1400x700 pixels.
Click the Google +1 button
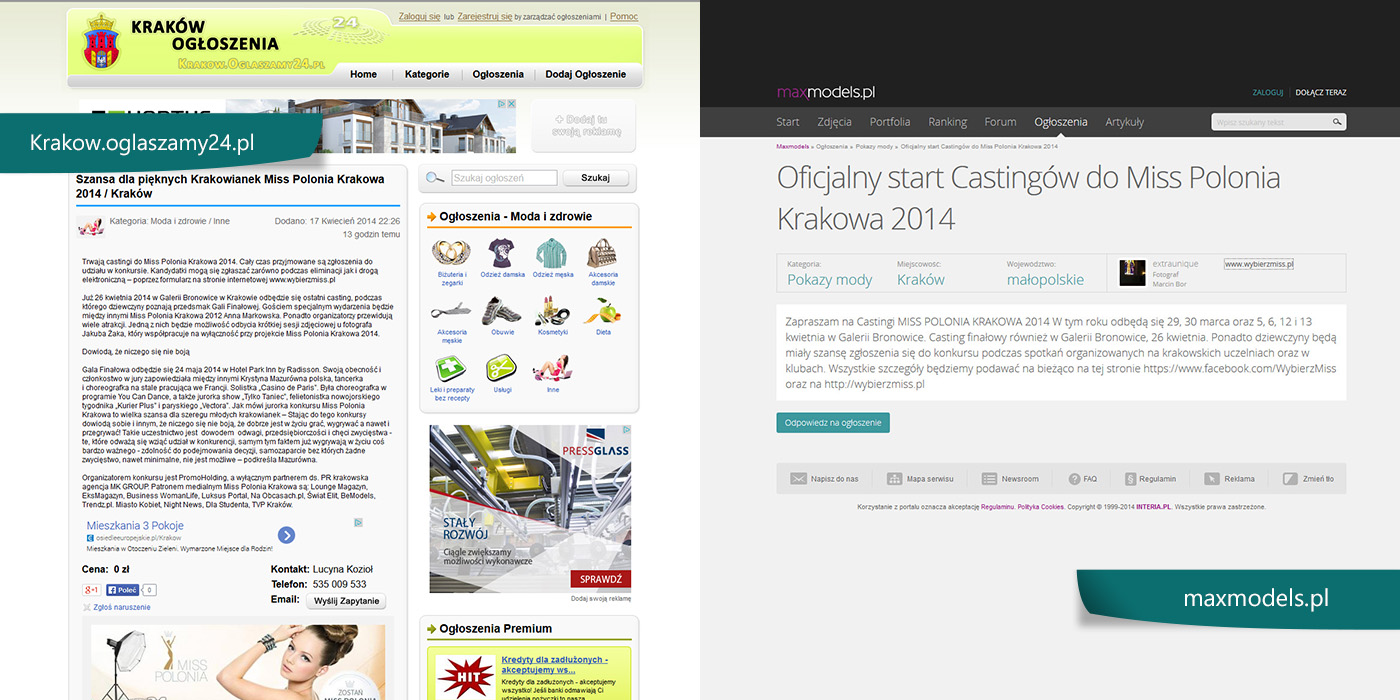[92, 590]
